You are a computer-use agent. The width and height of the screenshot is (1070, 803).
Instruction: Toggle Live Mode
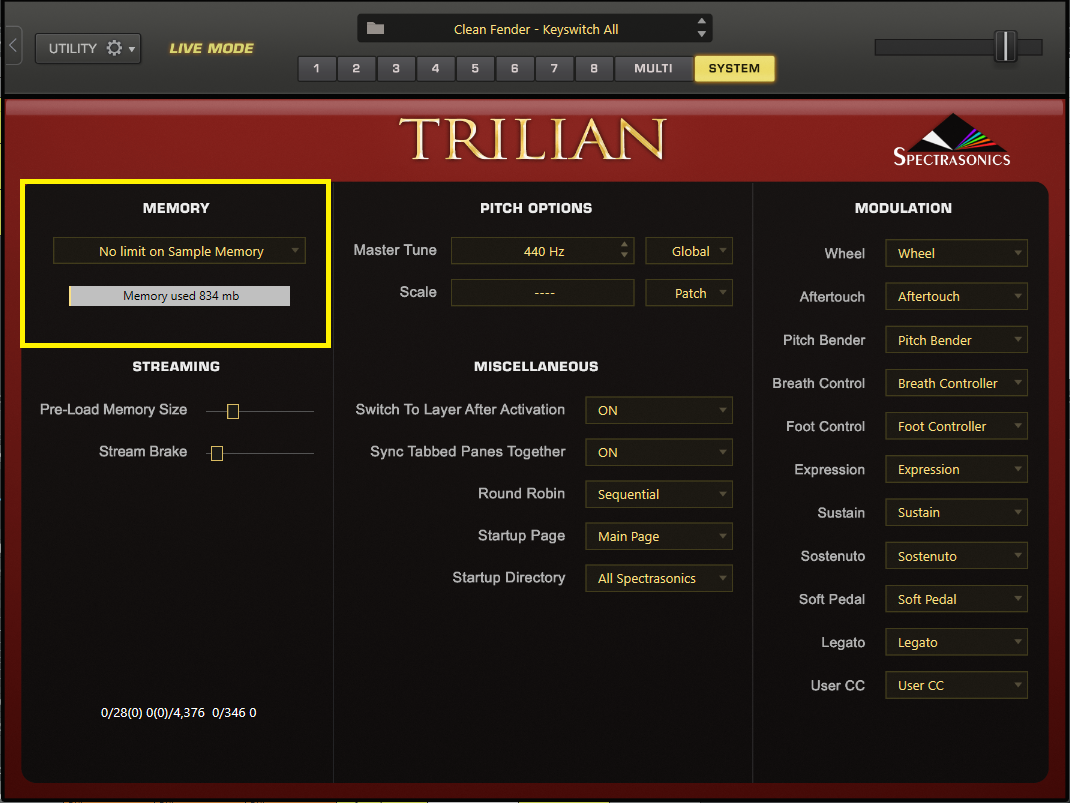coord(211,48)
